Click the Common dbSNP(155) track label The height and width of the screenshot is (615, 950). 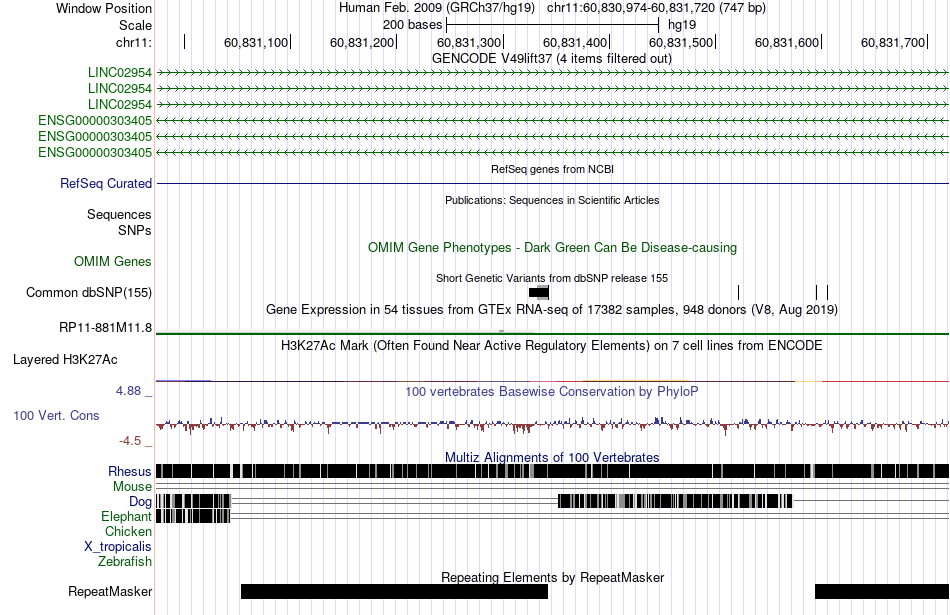(88, 293)
